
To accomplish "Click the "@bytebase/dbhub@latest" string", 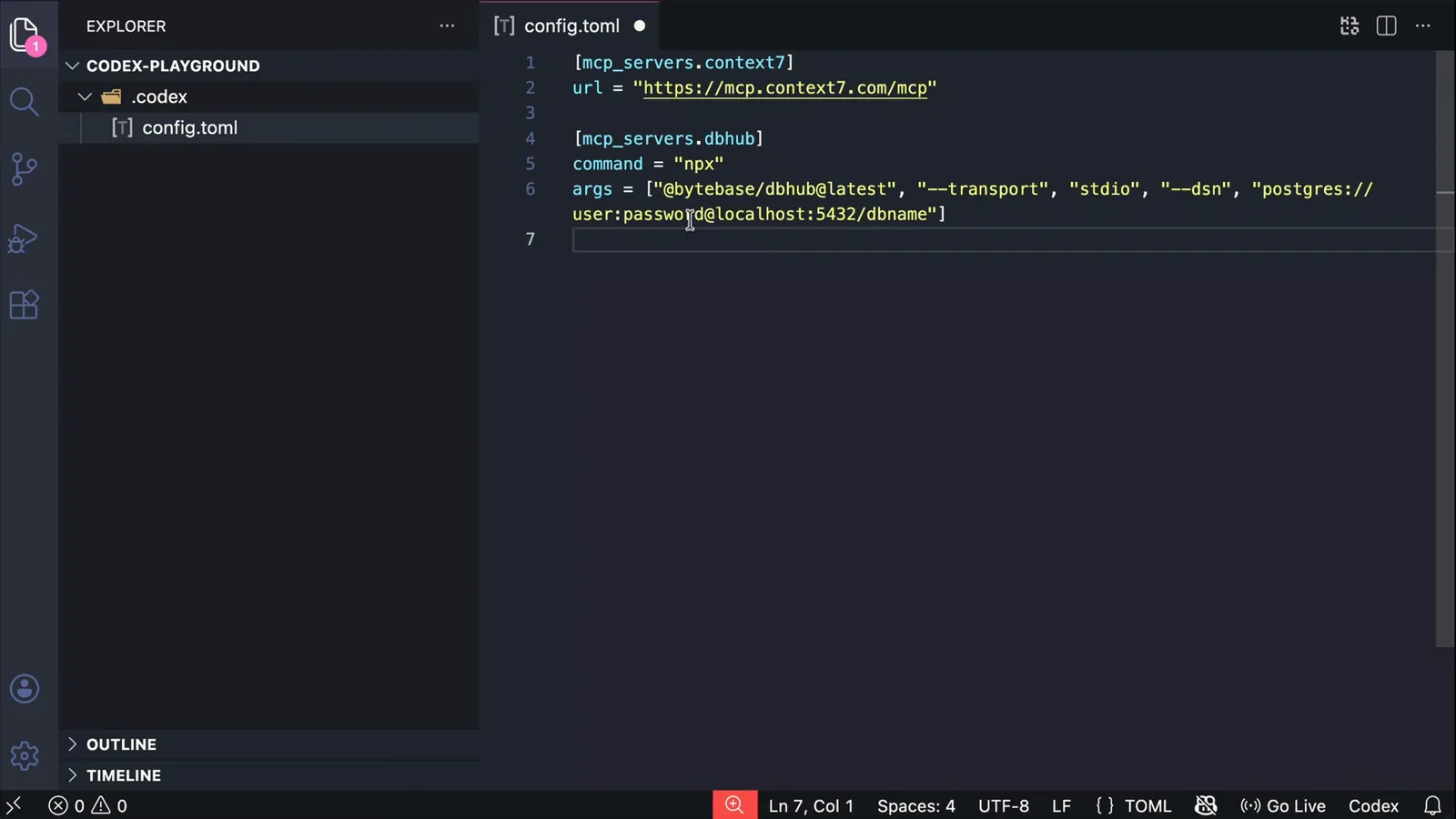I will pos(775,189).
